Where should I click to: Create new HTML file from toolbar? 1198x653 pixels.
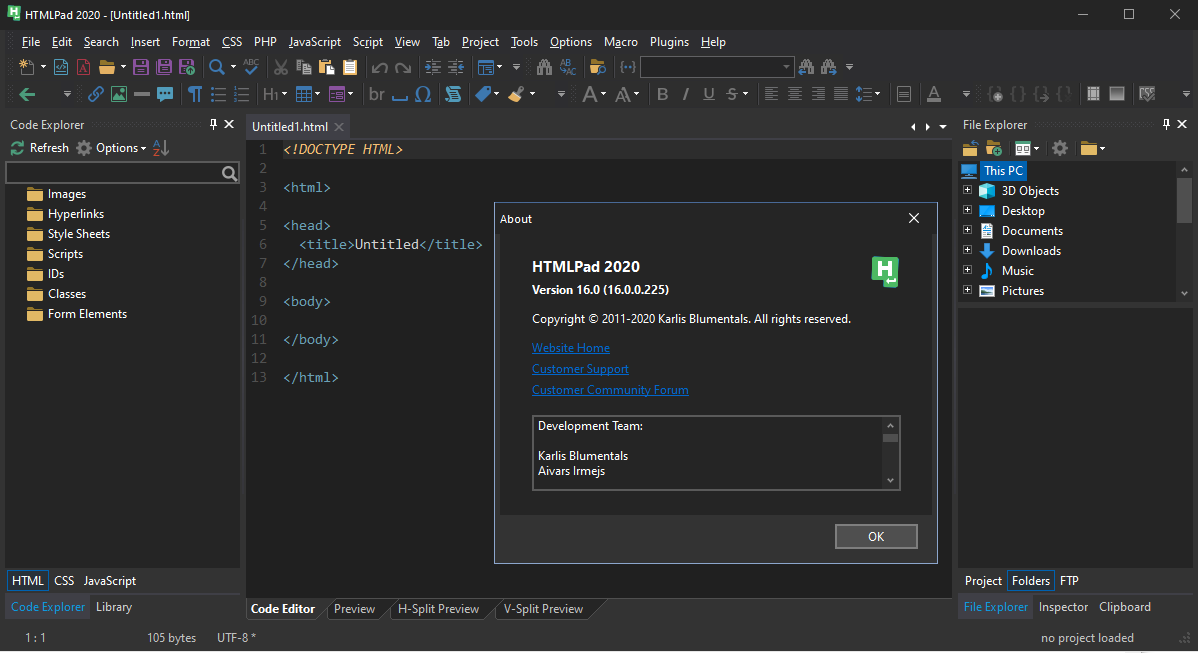pos(61,67)
